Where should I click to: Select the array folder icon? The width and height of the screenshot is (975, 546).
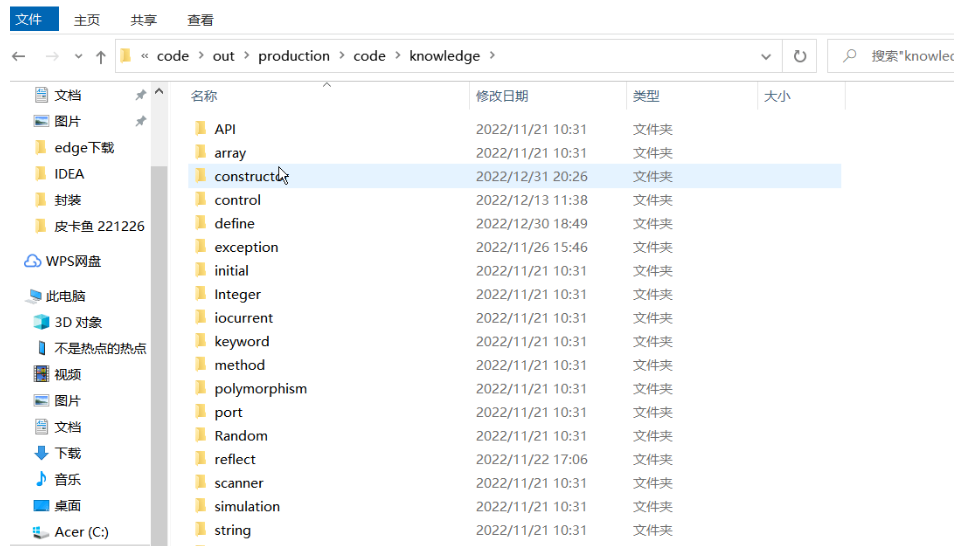point(200,152)
